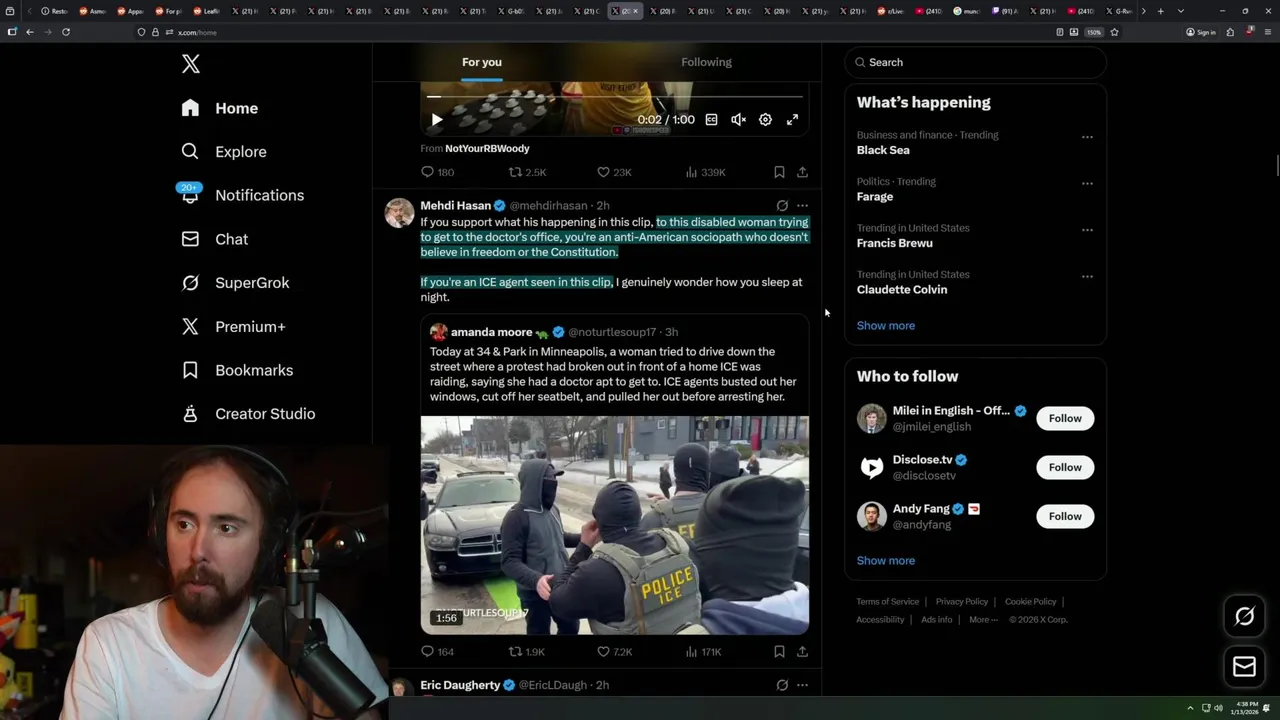The image size is (1280, 720).
Task: Open more options for Farage trend
Action: [1087, 184]
